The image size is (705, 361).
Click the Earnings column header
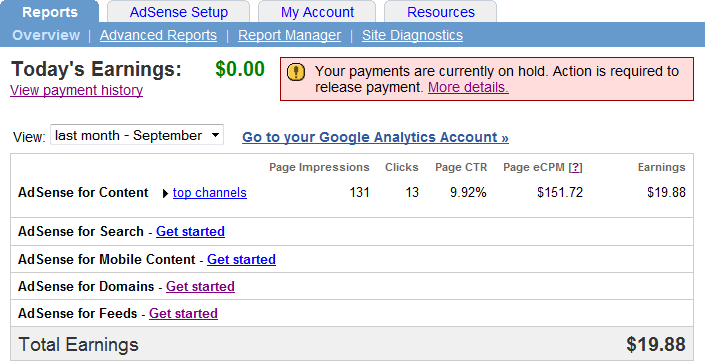(x=661, y=167)
